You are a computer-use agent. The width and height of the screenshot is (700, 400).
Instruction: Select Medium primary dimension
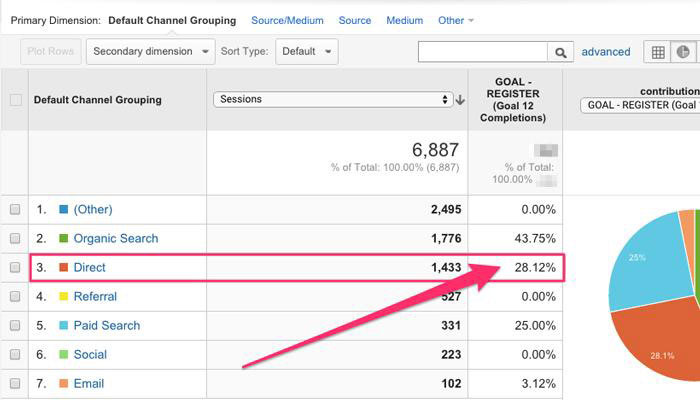tap(404, 21)
